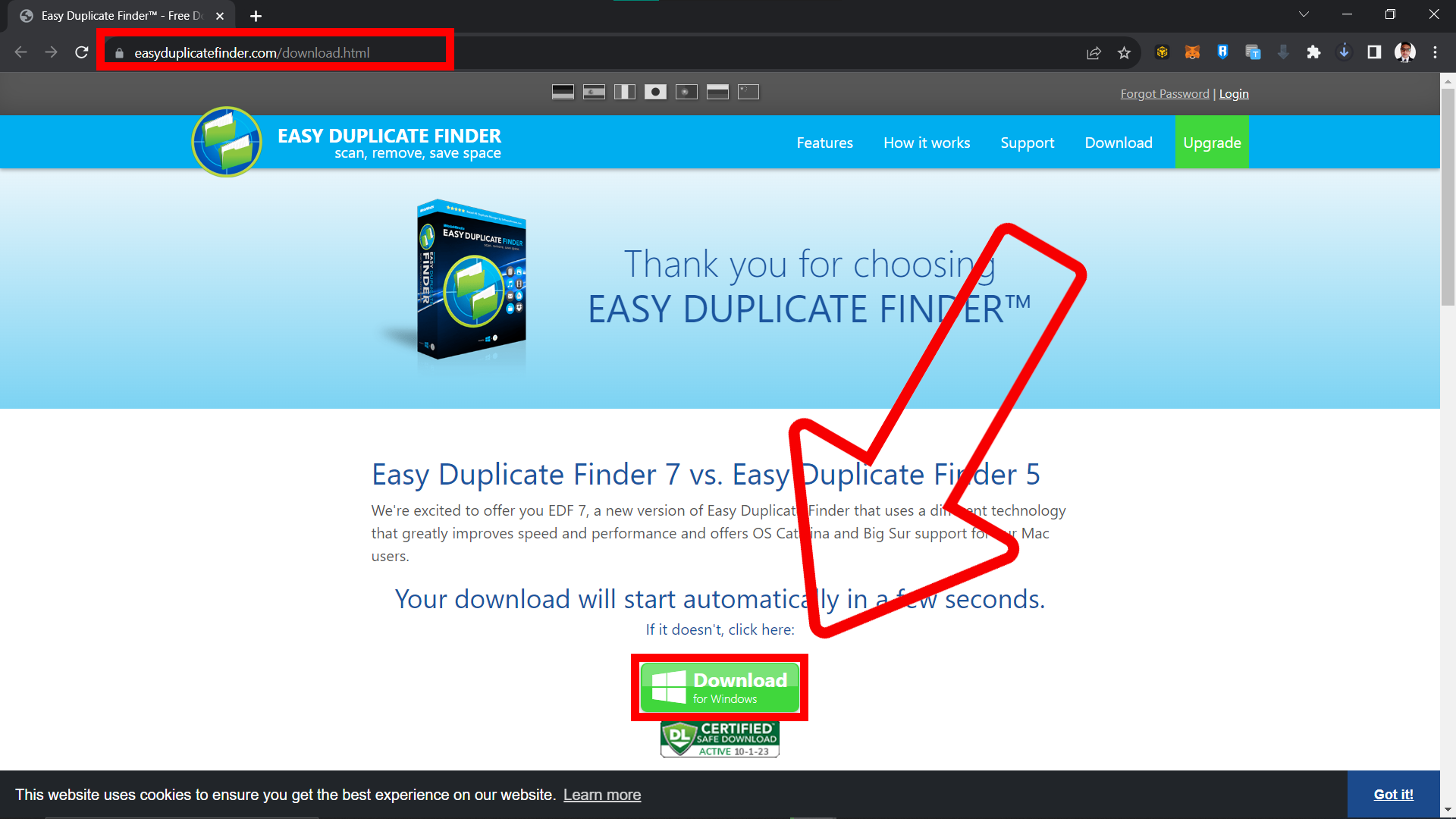Click Got it cookie consent button
This screenshot has width=1456, height=819.
[1393, 794]
